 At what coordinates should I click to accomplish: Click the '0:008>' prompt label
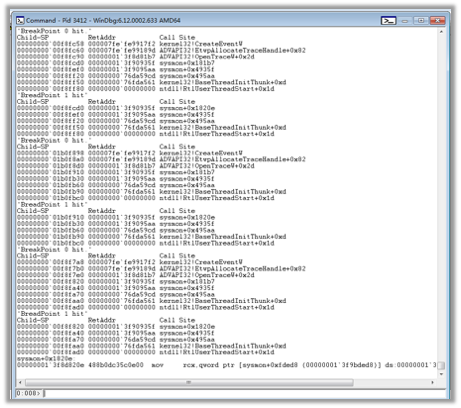tap(29, 393)
